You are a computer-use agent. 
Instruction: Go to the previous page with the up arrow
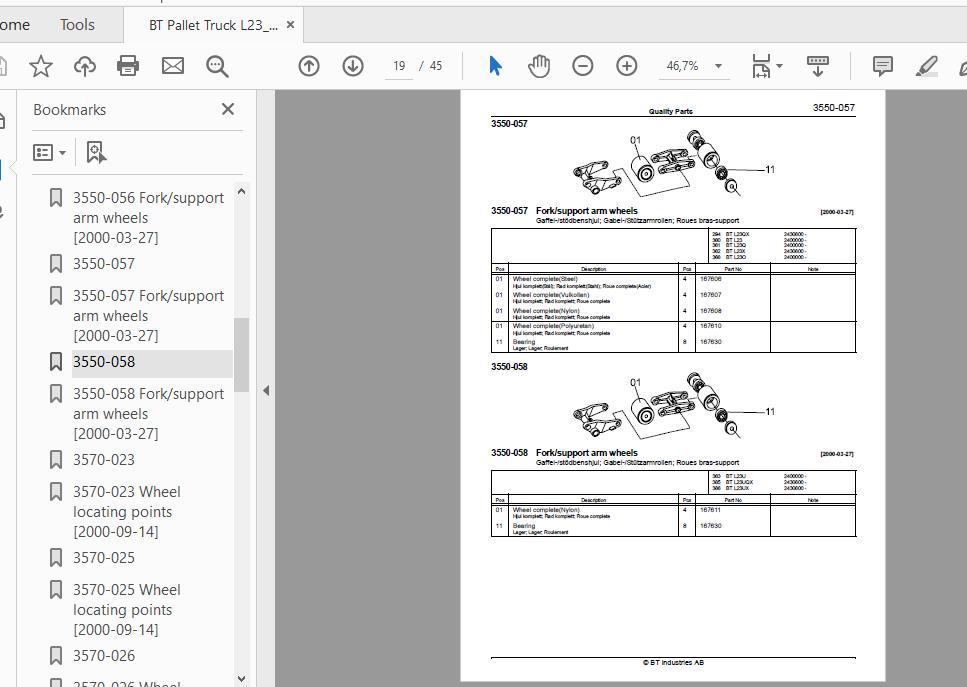309,66
